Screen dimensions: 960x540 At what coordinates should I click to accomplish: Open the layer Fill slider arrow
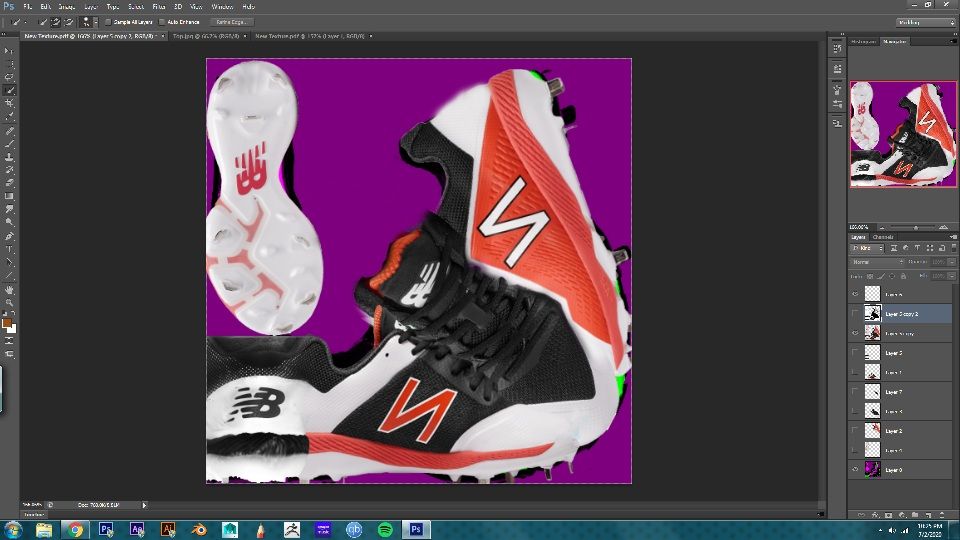952,276
